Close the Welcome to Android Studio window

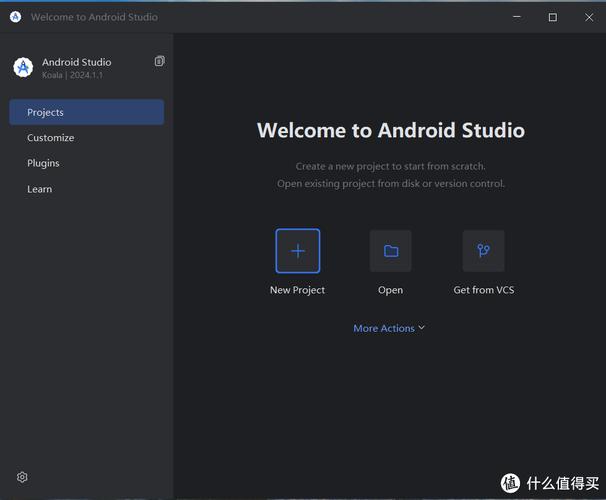589,17
